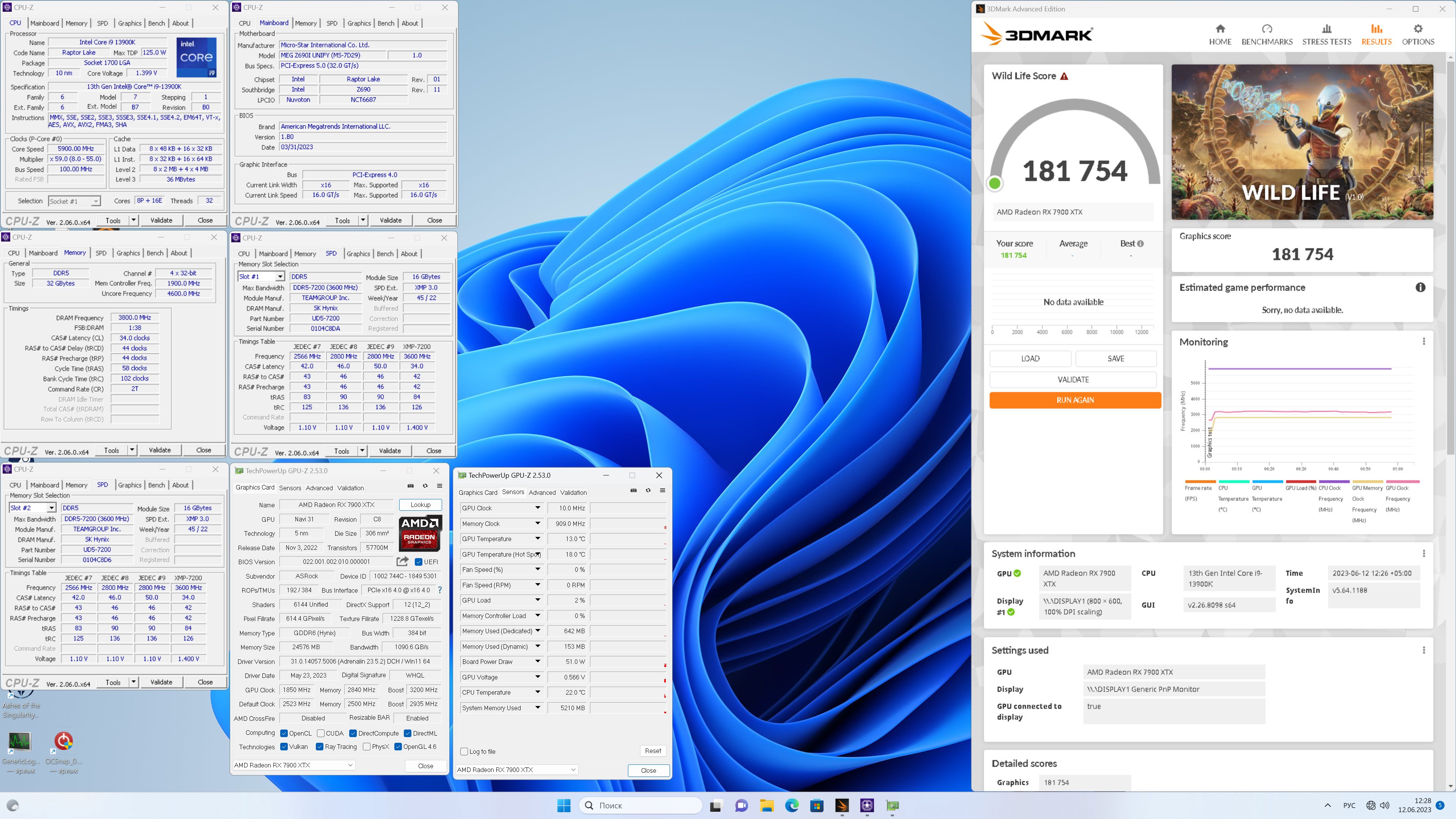1456x819 pixels.
Task: Click CPU Clock Frequency purple legend swatch
Action: click(x=1334, y=482)
